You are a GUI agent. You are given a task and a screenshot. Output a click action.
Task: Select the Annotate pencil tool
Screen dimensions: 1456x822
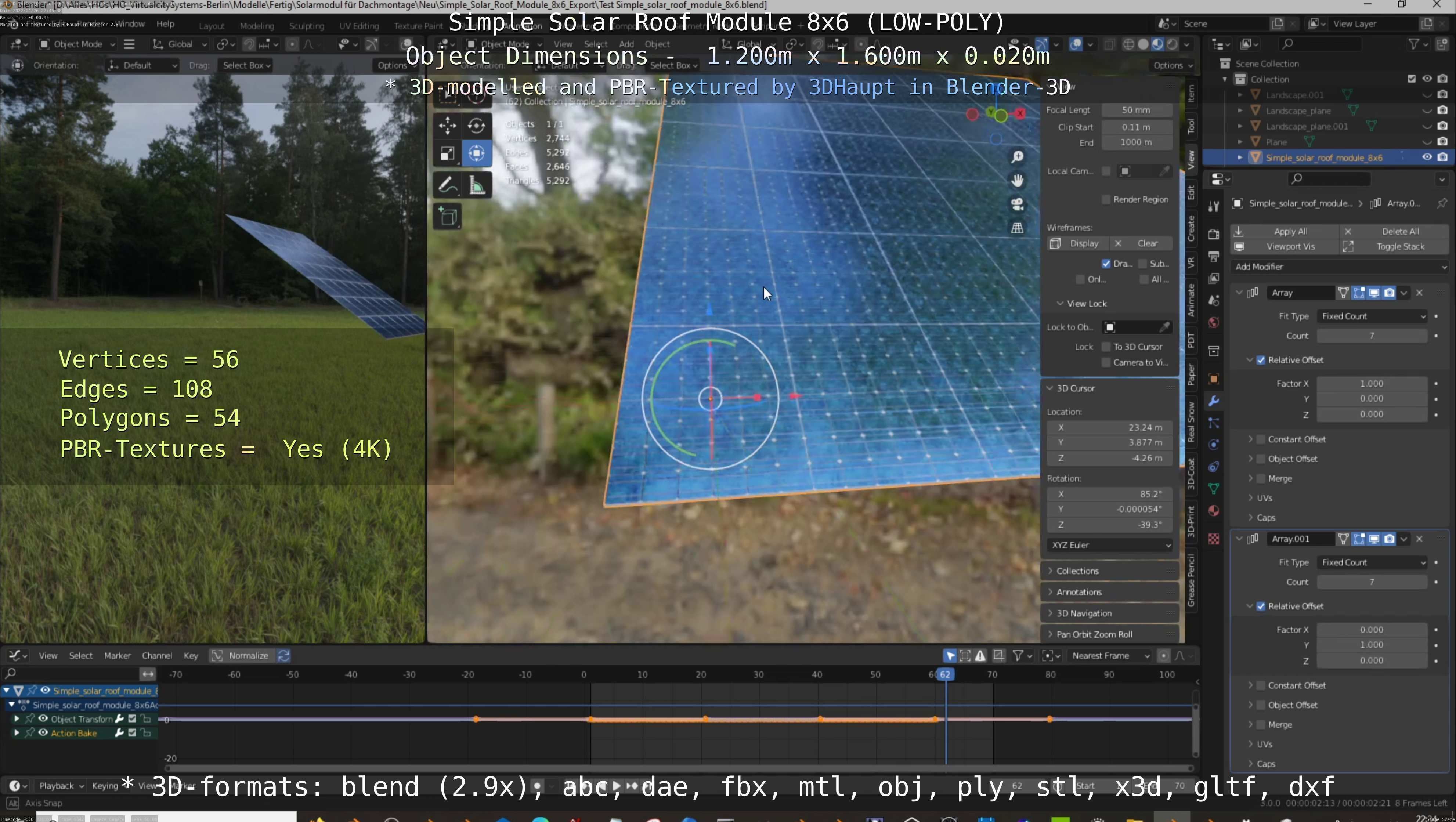click(x=447, y=185)
